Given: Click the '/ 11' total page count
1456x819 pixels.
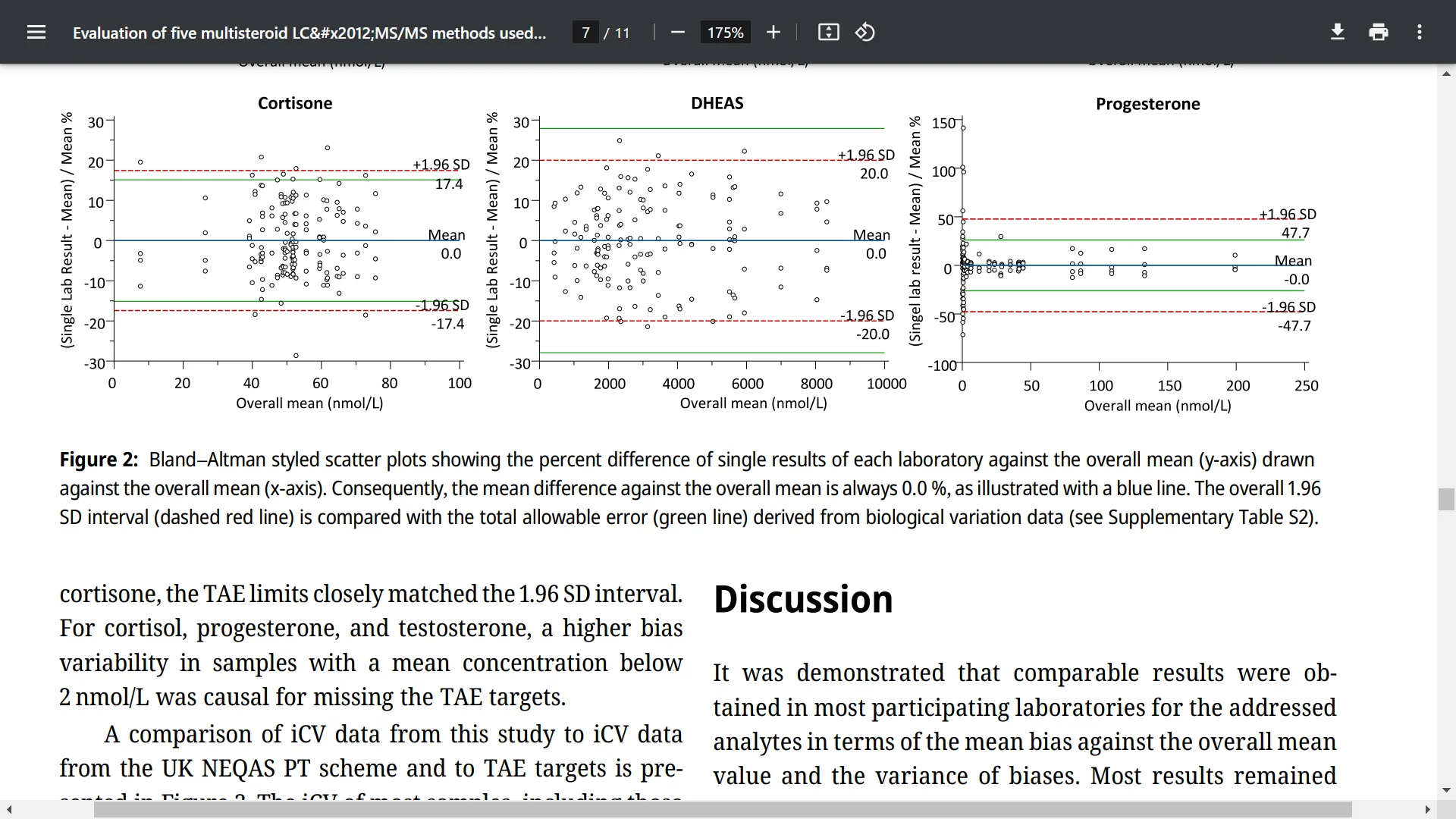Looking at the screenshot, I should coord(617,33).
